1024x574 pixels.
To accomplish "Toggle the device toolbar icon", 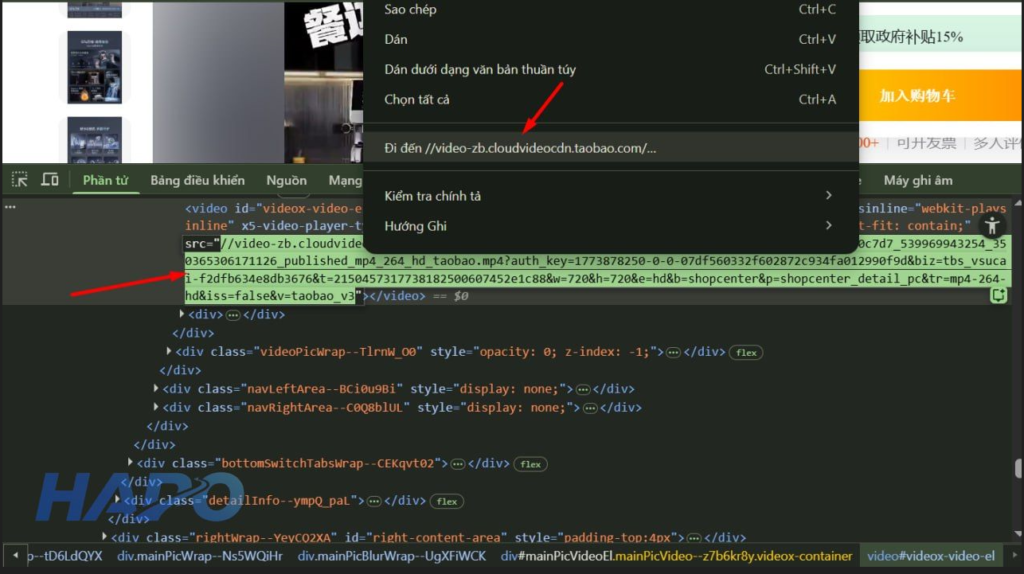I will click(50, 180).
